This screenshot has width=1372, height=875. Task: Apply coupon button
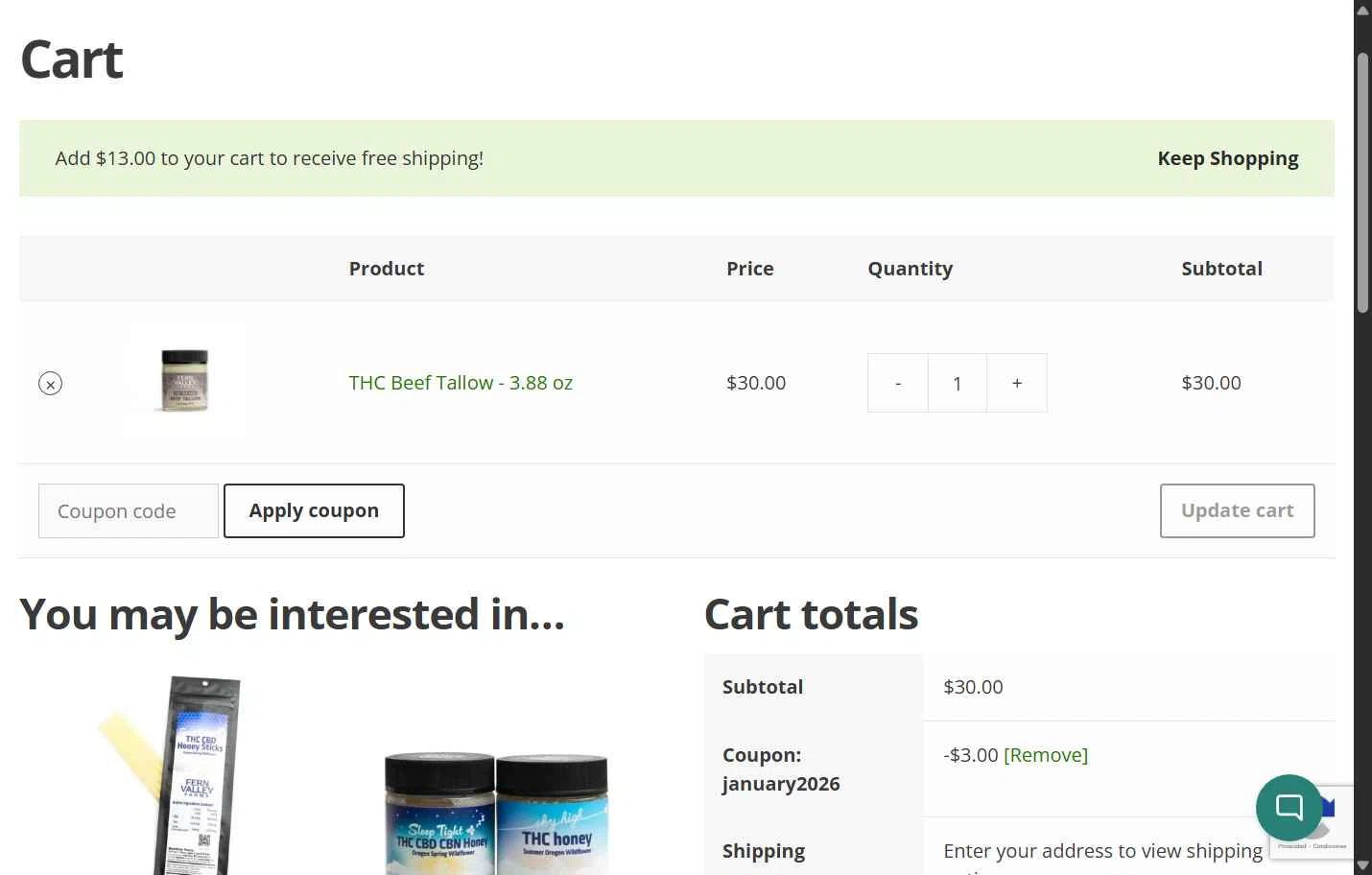(314, 511)
